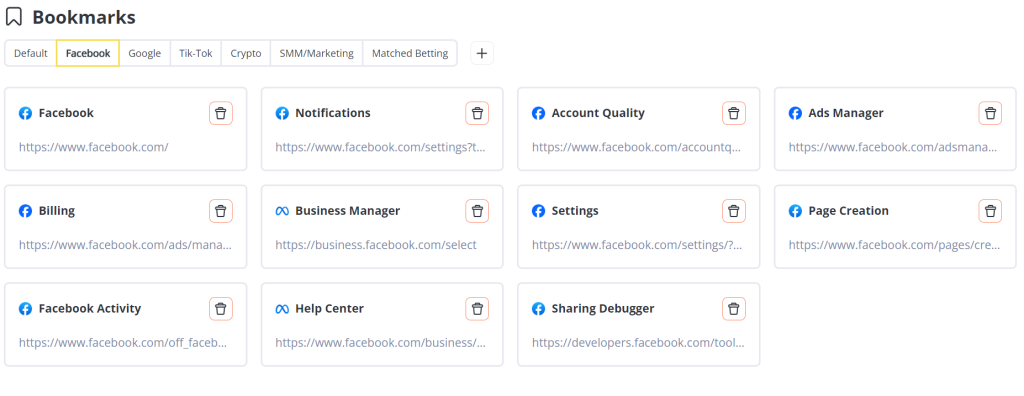The height and width of the screenshot is (396, 1024).
Task: Click the Account Quality bookmark title
Action: 598,113
